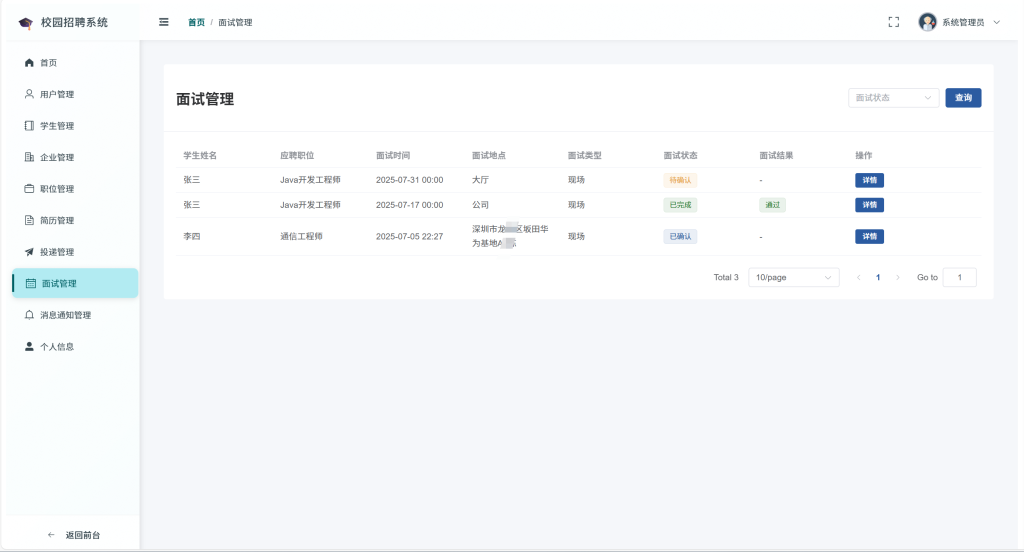Open 职位管理 in the sidebar

click(x=75, y=189)
